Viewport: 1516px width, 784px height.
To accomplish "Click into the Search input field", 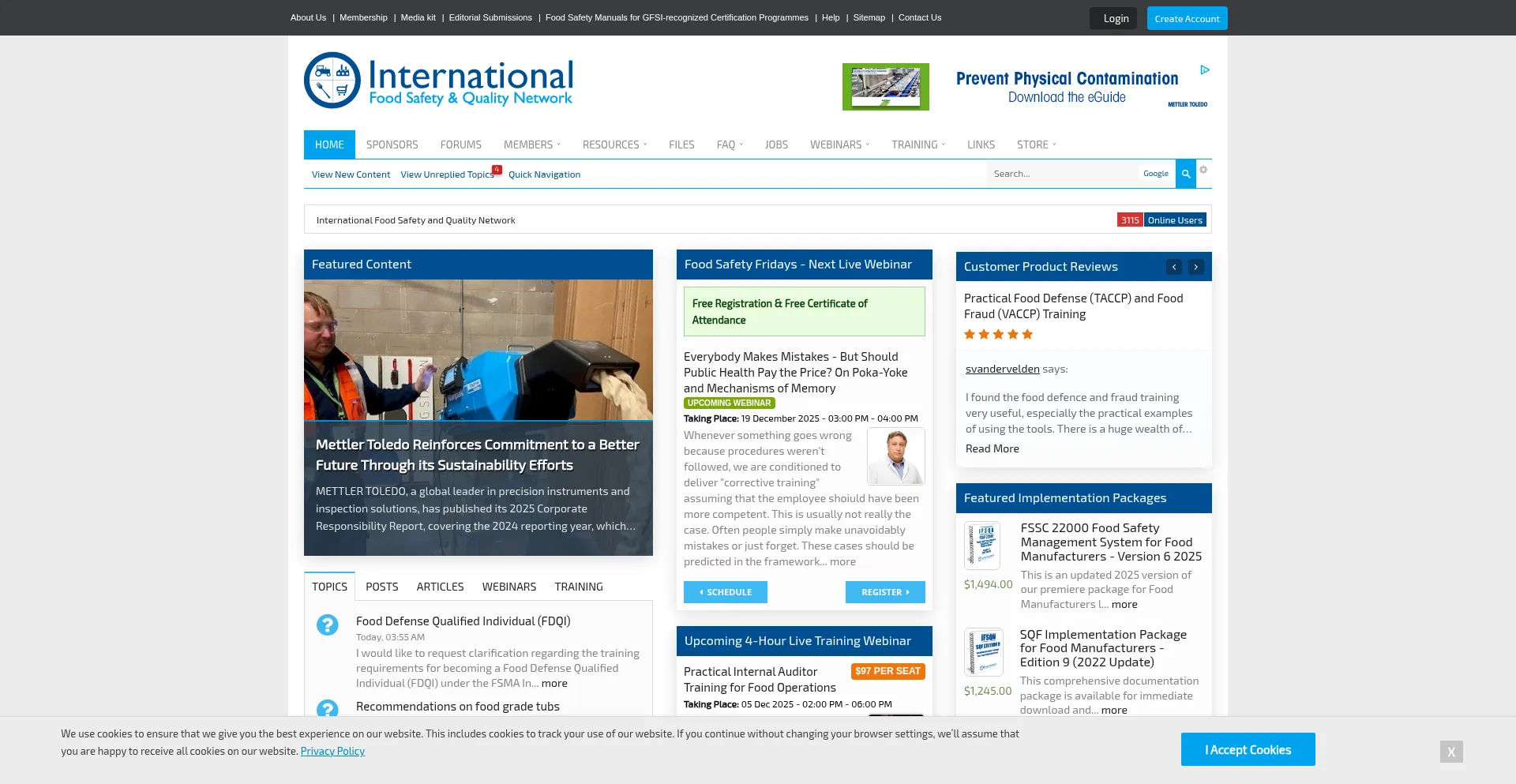I will pos(1060,174).
